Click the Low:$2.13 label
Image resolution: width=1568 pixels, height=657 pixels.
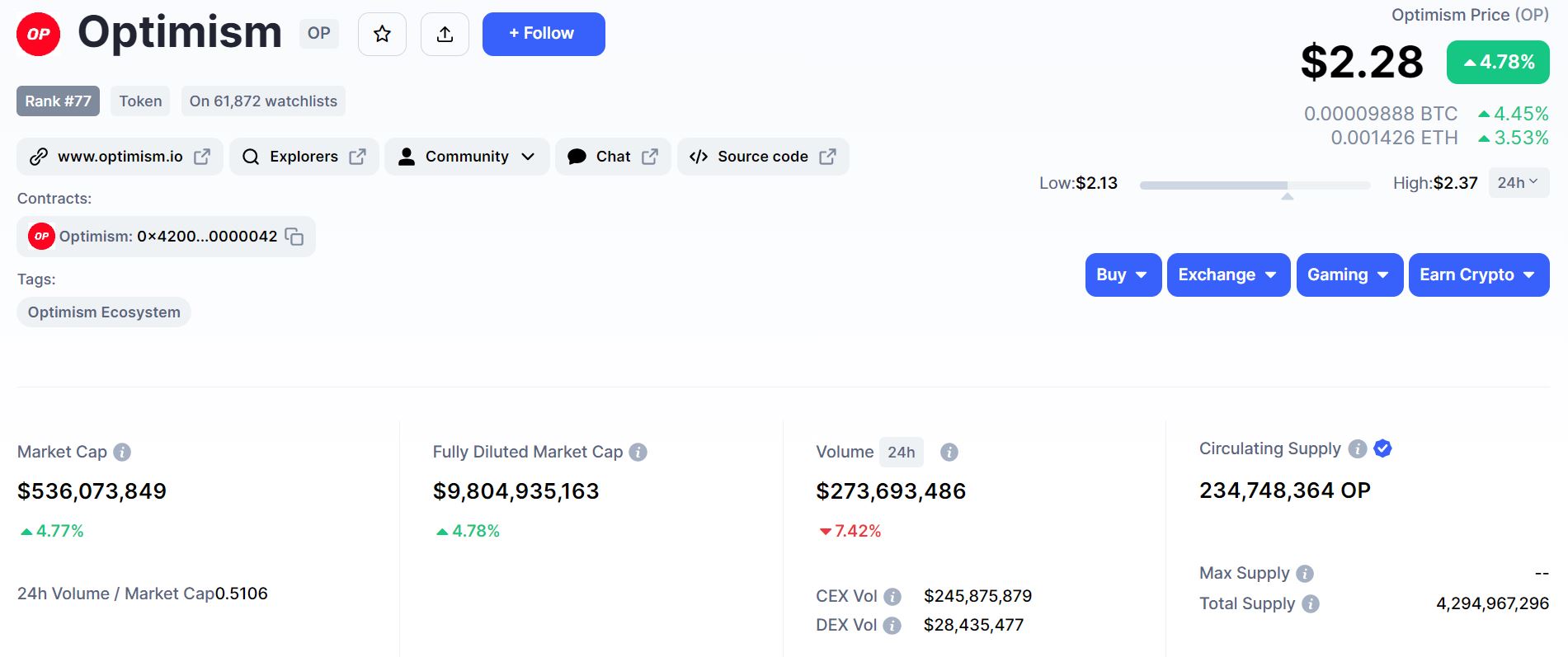(1078, 183)
